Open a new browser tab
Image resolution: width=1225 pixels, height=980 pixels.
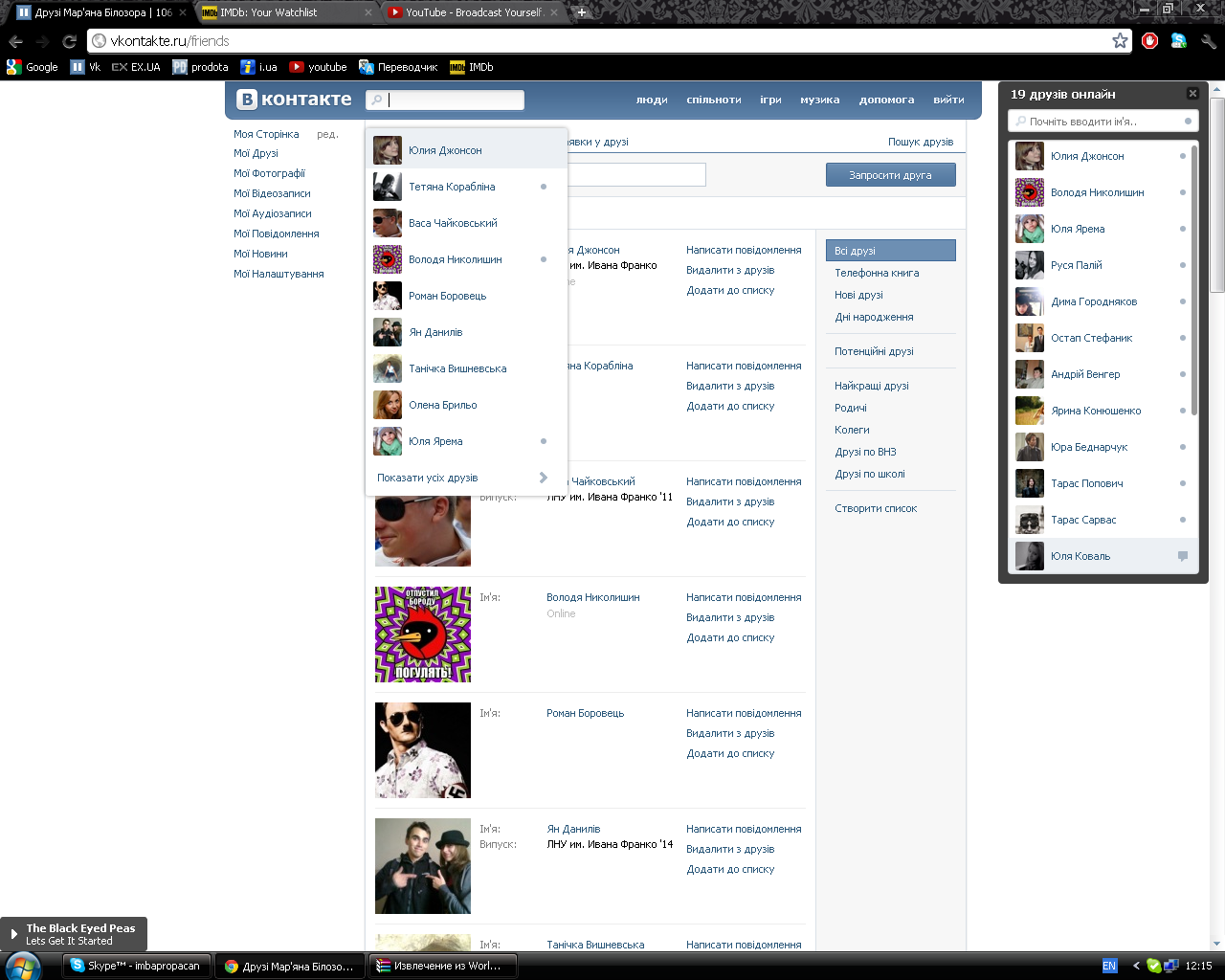click(581, 12)
